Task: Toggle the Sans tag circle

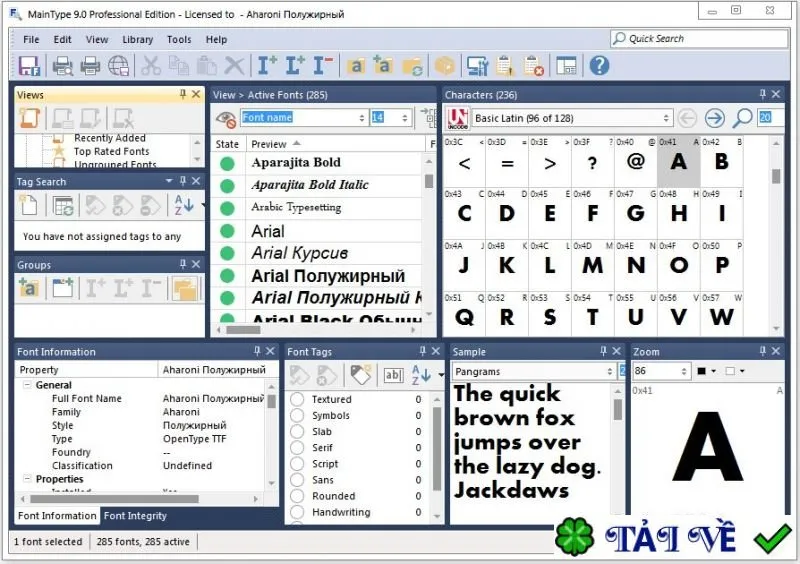Action: (297, 480)
